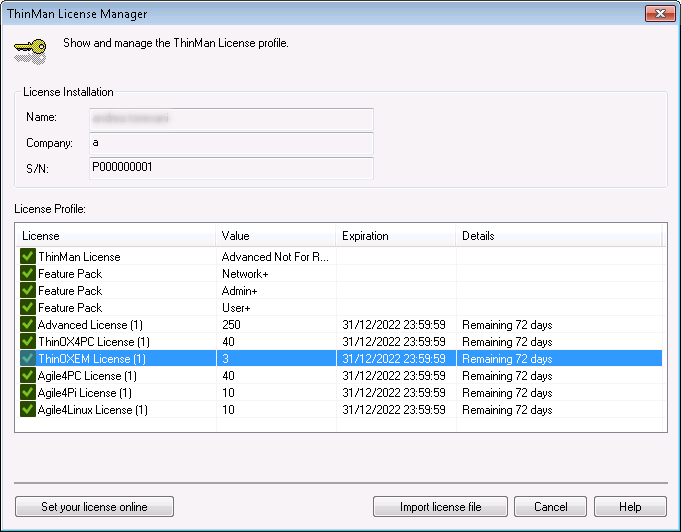Click the Admin+ value cell
Viewport: 681px width, 532px height.
tap(240, 291)
